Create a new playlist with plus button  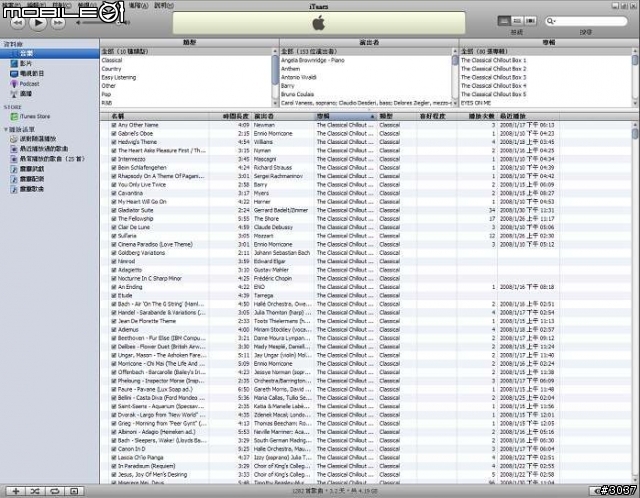[16, 491]
